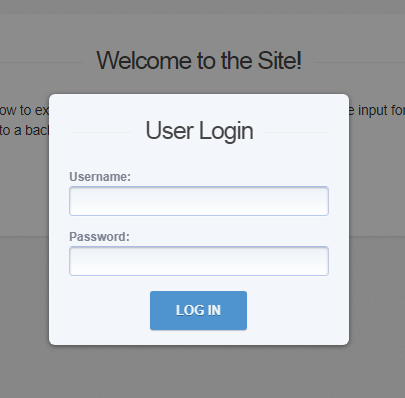This screenshot has width=405, height=398.
Task: Click the cut-off "to a bac" background text
Action: click(x=24, y=130)
